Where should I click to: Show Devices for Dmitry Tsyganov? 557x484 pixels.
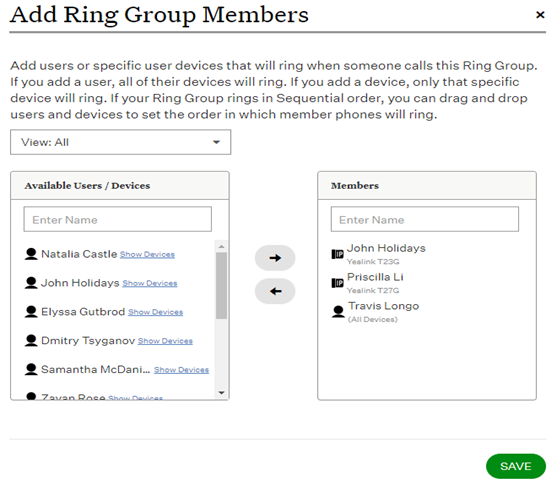(165, 341)
